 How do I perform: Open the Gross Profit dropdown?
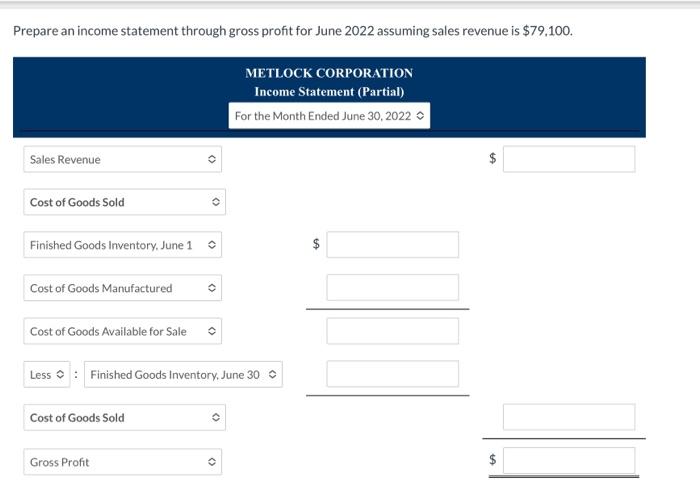(124, 462)
